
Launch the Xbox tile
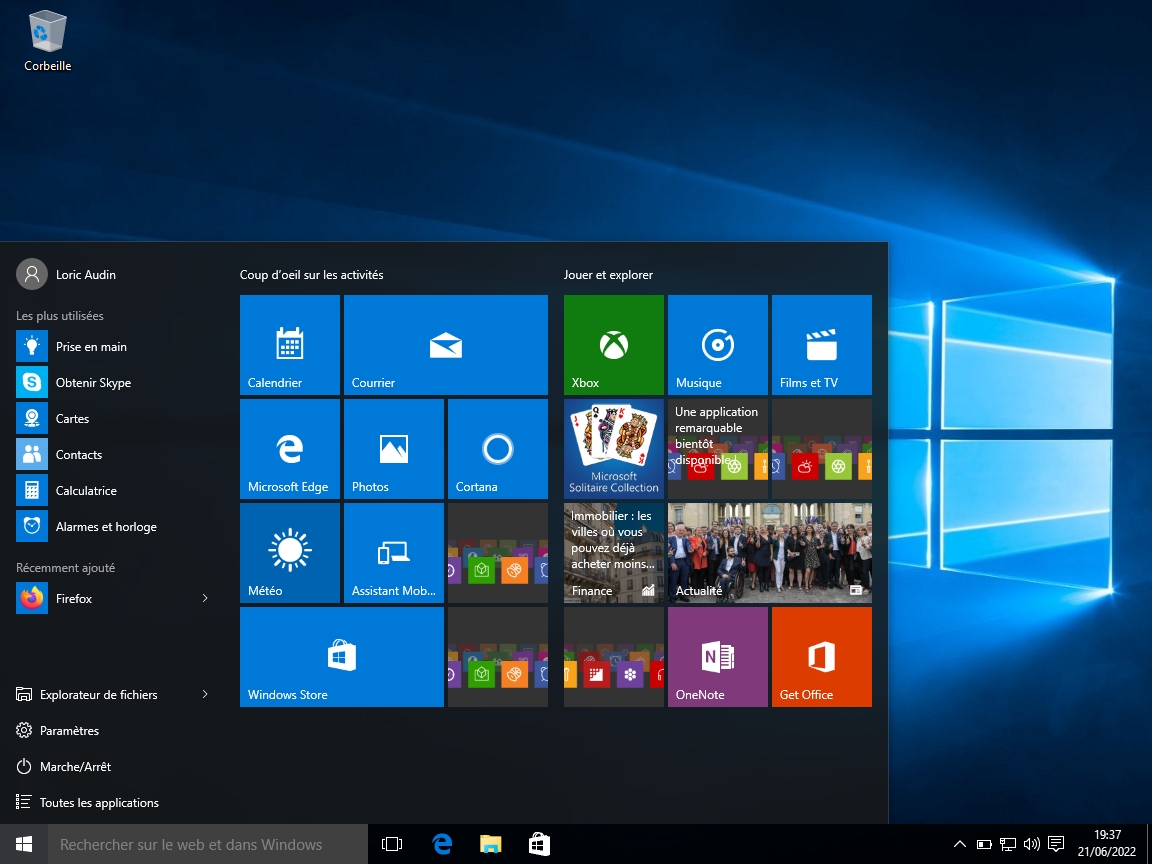(x=613, y=345)
